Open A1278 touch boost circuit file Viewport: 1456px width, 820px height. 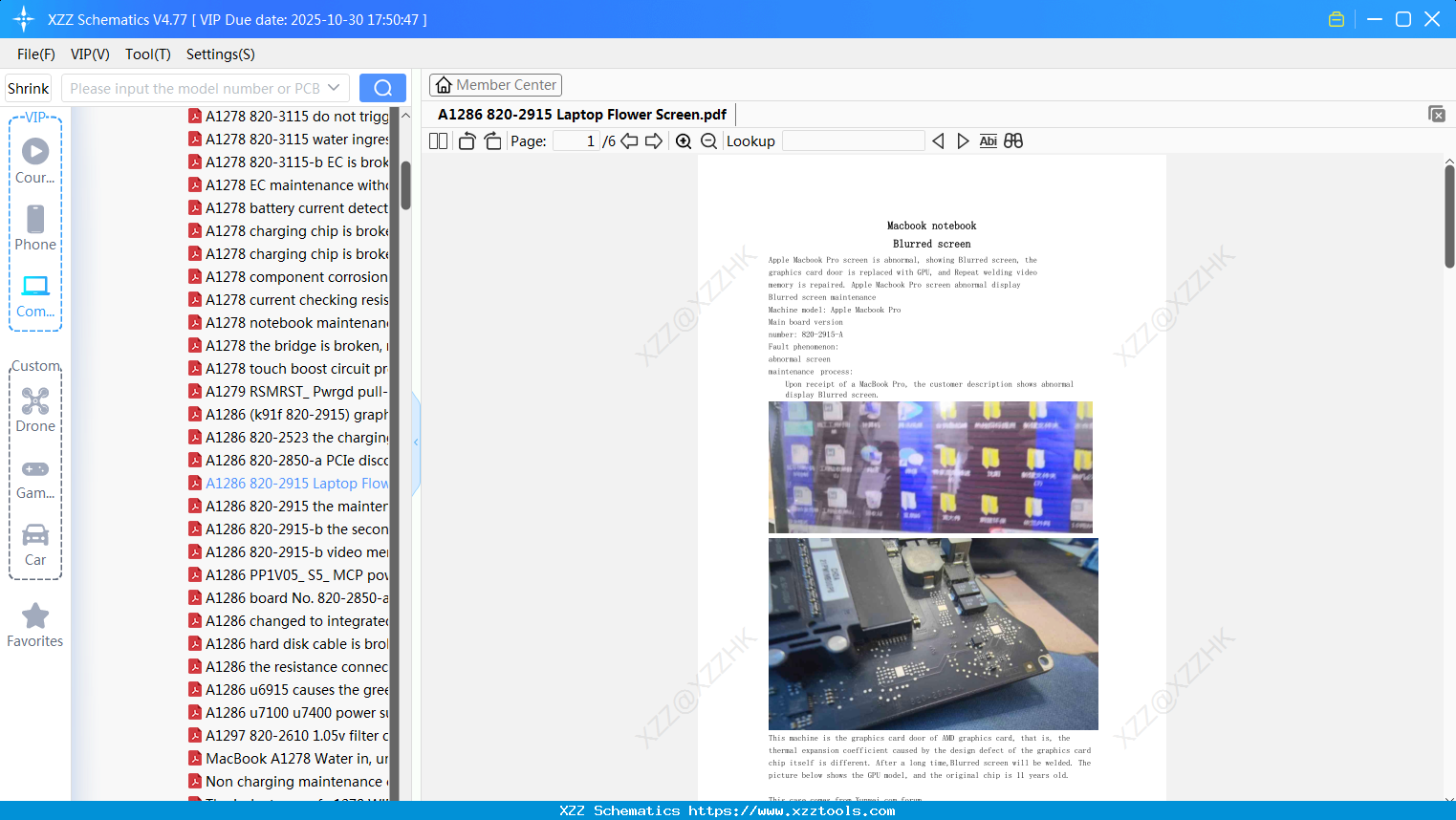click(x=289, y=368)
